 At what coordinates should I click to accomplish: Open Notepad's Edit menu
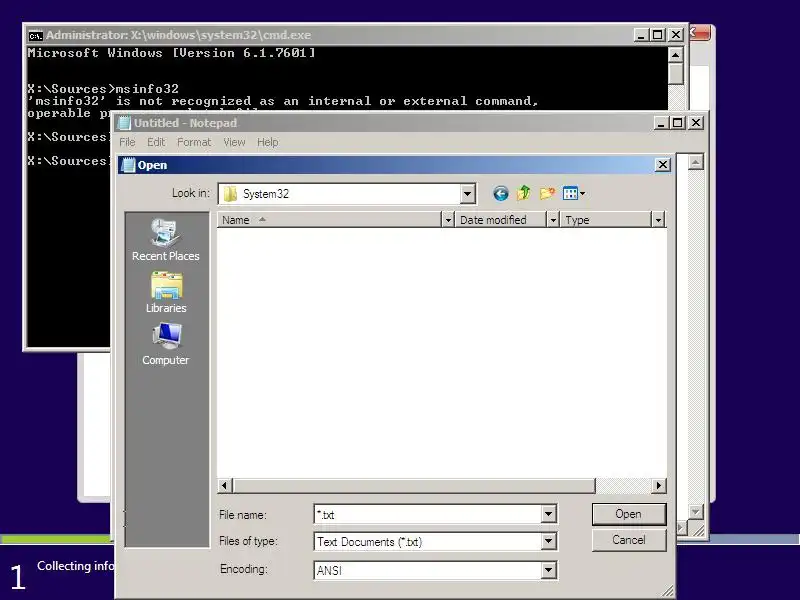tap(156, 142)
